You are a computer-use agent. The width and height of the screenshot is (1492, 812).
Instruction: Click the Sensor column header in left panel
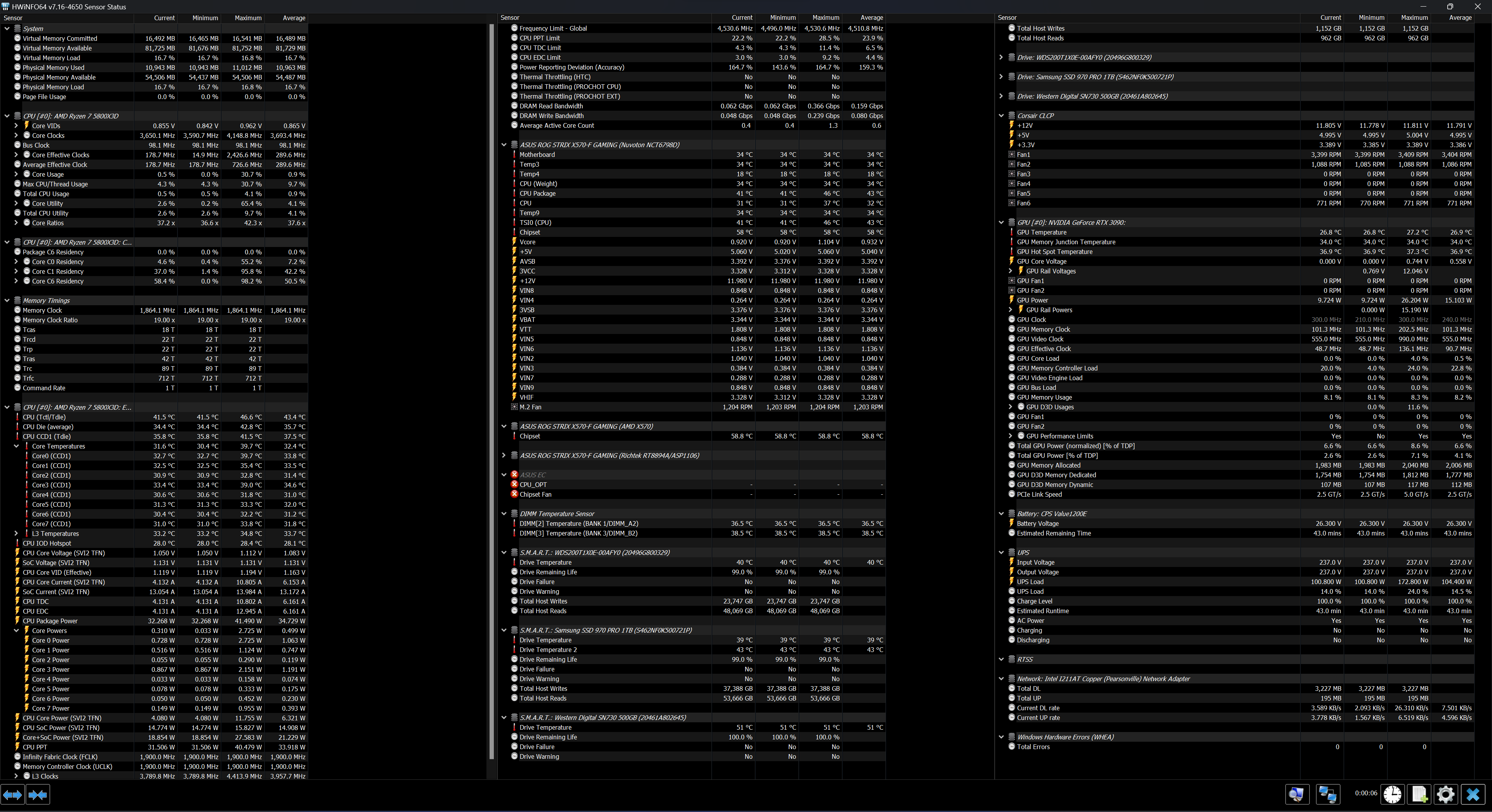coord(67,18)
